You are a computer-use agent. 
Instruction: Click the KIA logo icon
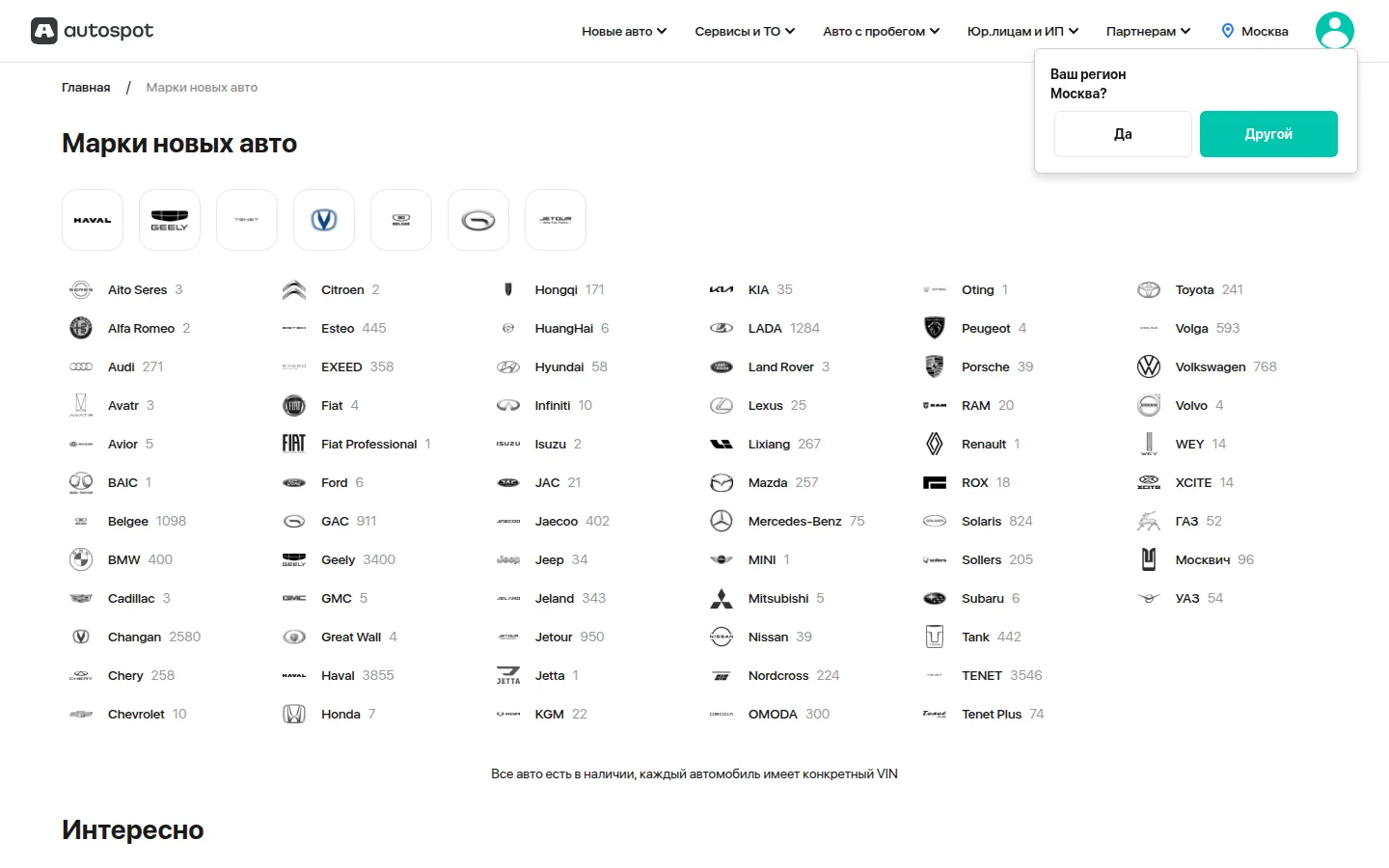coord(722,289)
